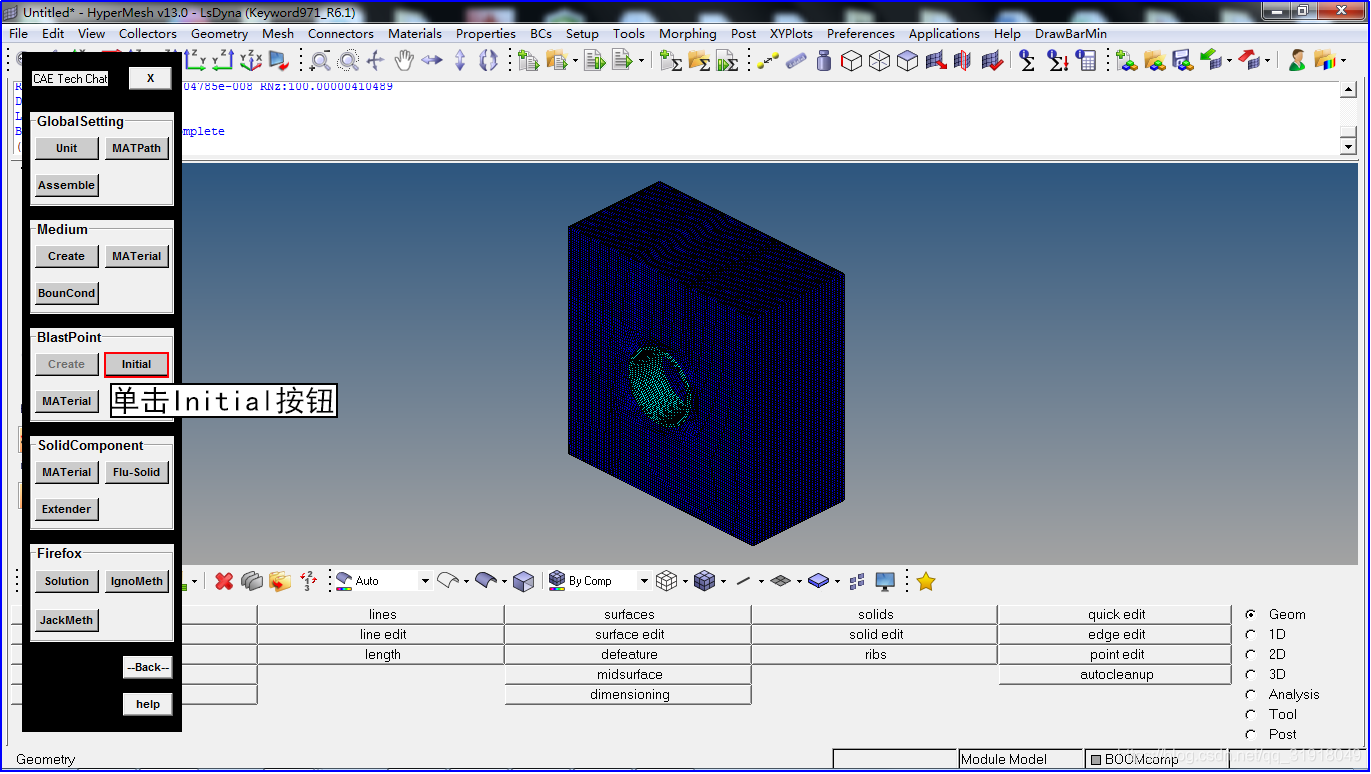Click the Initial button under BlastPoint
This screenshot has width=1371, height=774.
[137, 364]
